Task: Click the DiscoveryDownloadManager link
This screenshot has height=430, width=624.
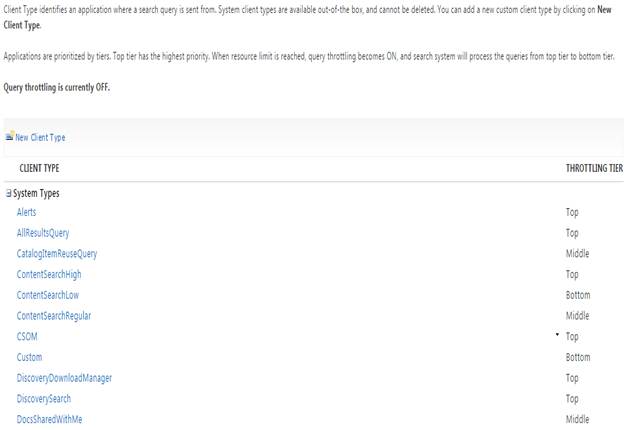Action: coord(64,378)
